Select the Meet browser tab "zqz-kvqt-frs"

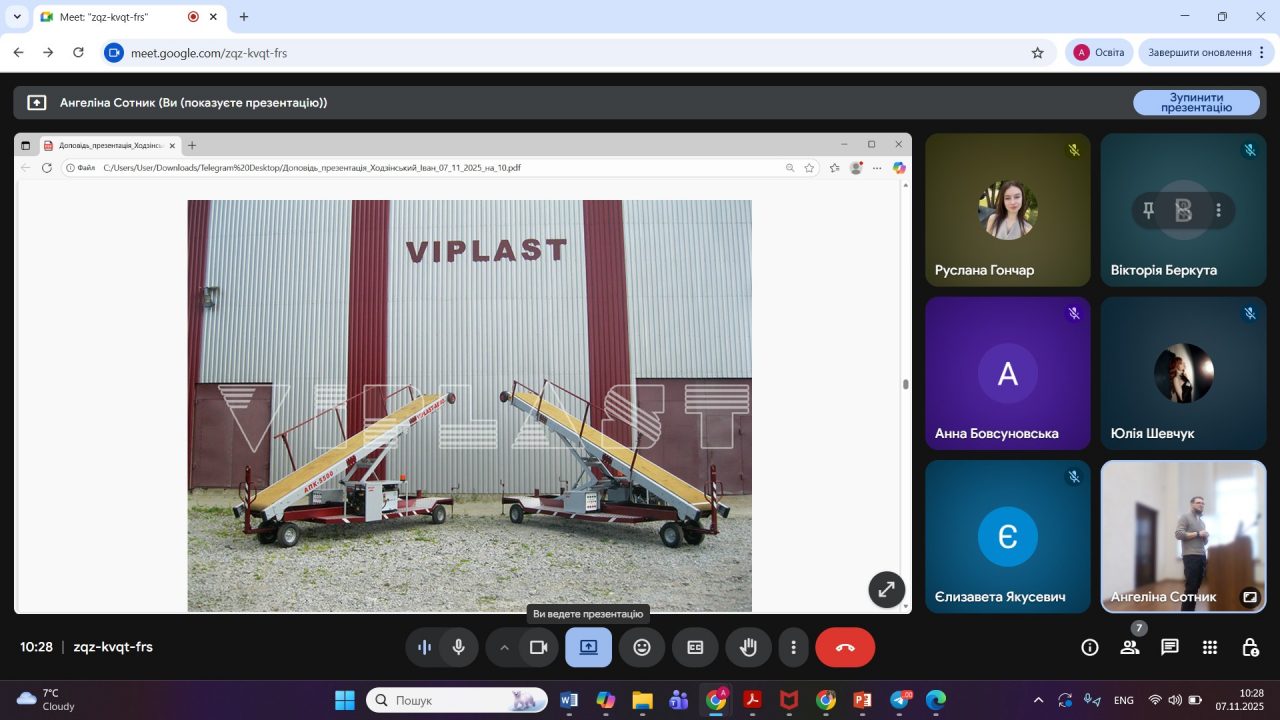tap(110, 17)
